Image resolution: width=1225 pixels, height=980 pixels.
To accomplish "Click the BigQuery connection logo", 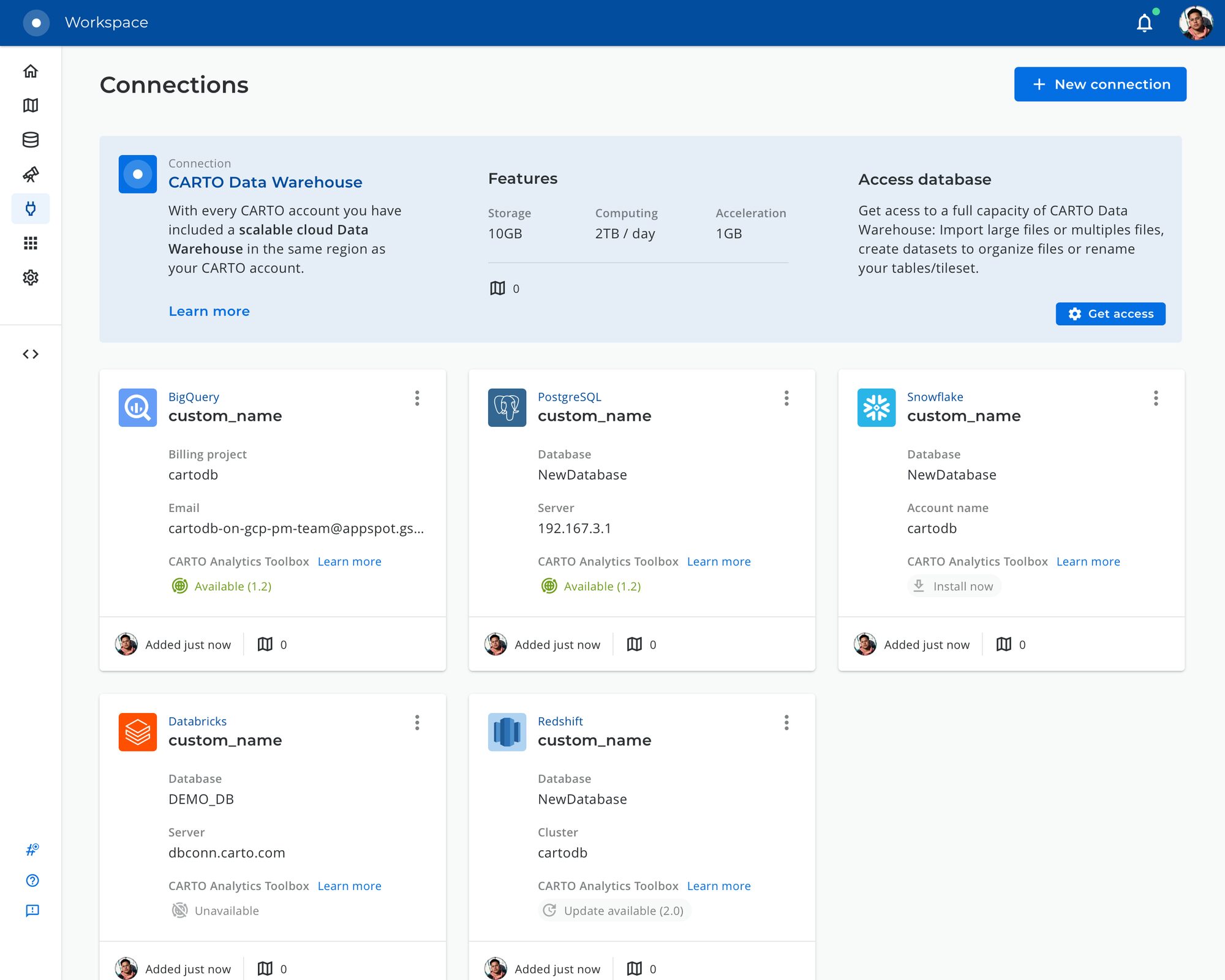I will coord(138,407).
